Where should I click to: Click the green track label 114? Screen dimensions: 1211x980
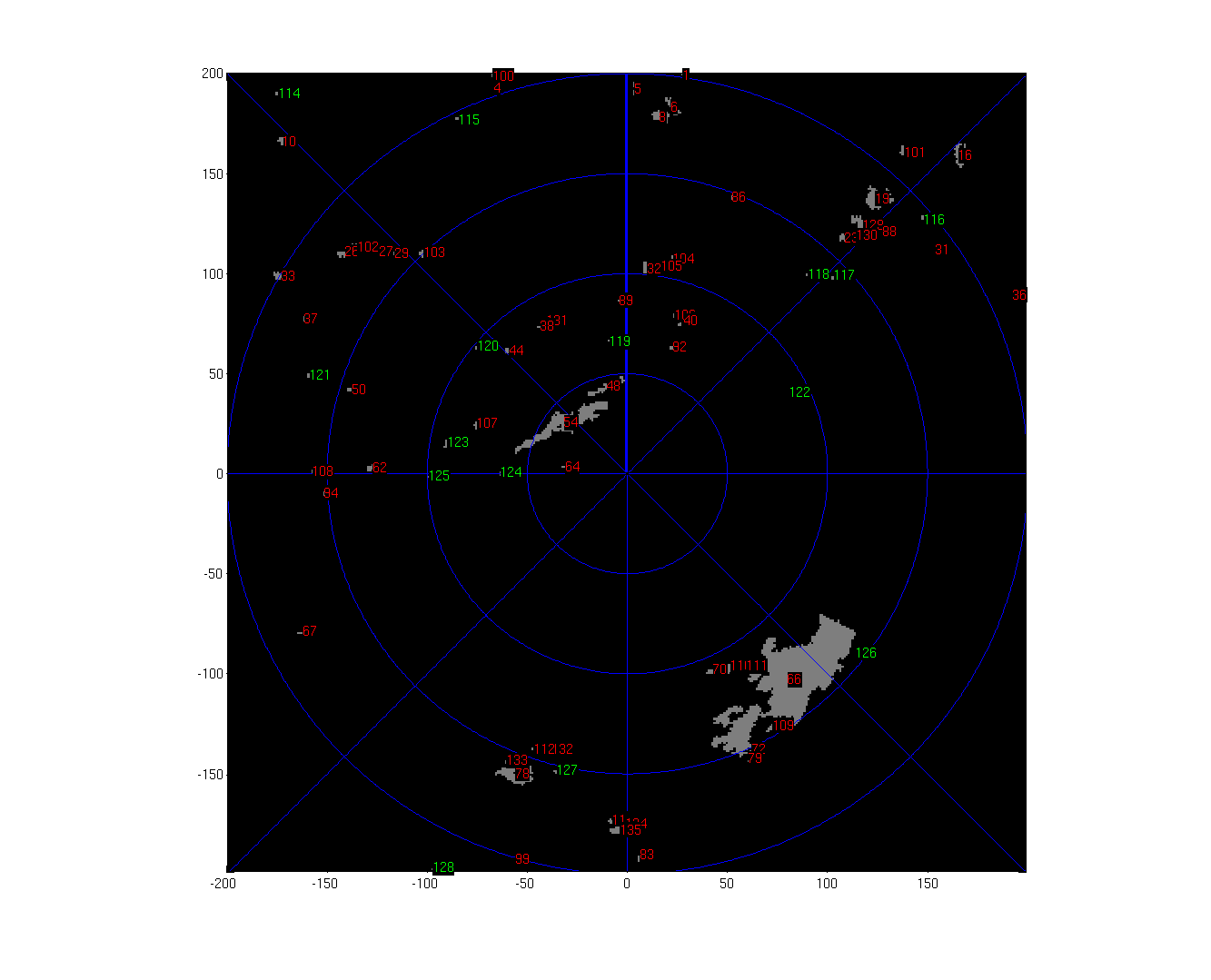coord(290,94)
